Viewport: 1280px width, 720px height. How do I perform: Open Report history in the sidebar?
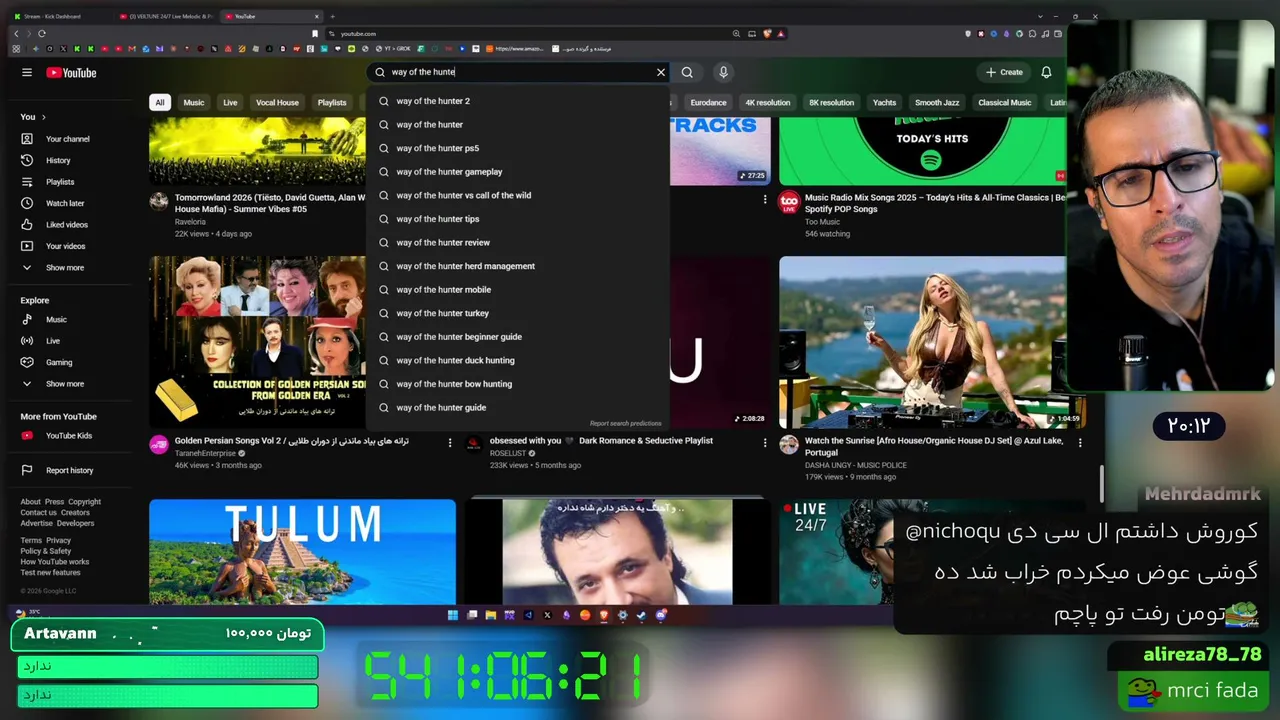pos(69,471)
